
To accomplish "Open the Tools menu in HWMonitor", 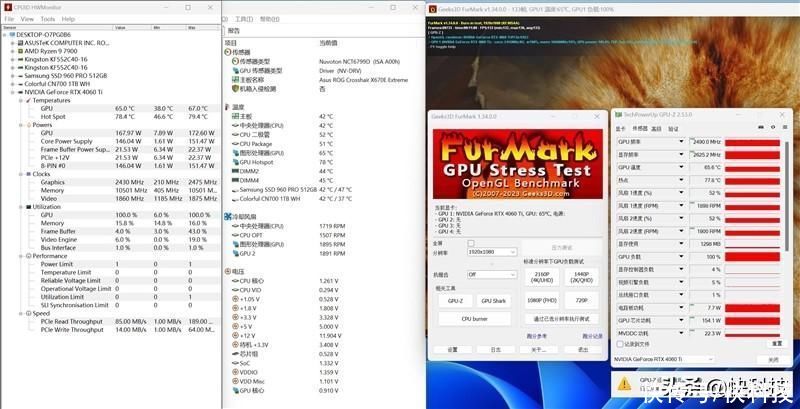I will pyautogui.click(x=47, y=19).
